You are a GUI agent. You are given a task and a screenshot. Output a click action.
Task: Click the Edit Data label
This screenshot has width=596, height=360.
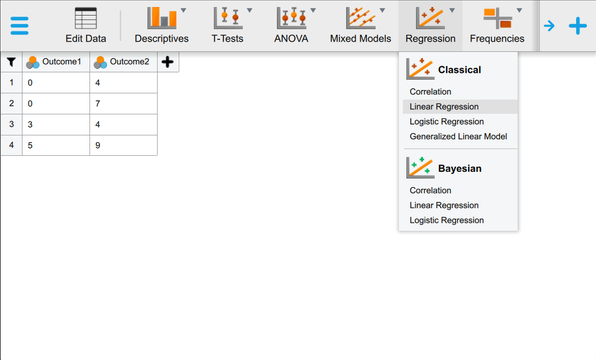(86, 39)
